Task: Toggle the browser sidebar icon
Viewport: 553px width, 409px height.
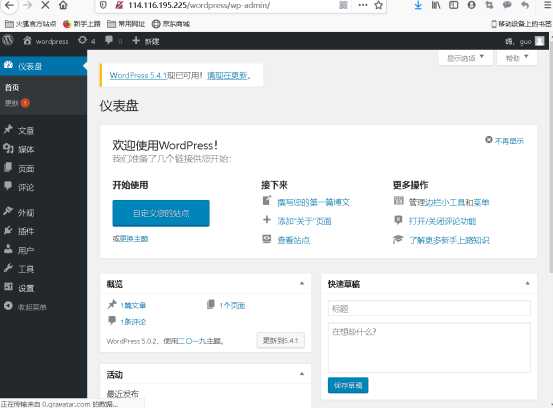Action: (454, 5)
